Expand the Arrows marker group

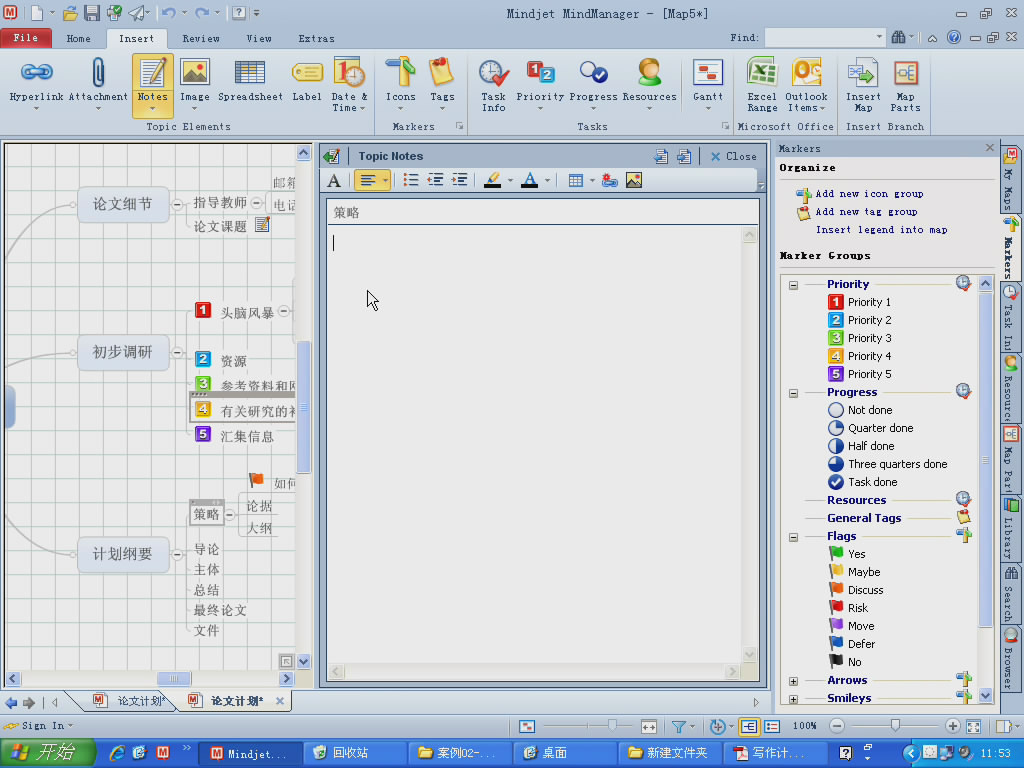793,681
